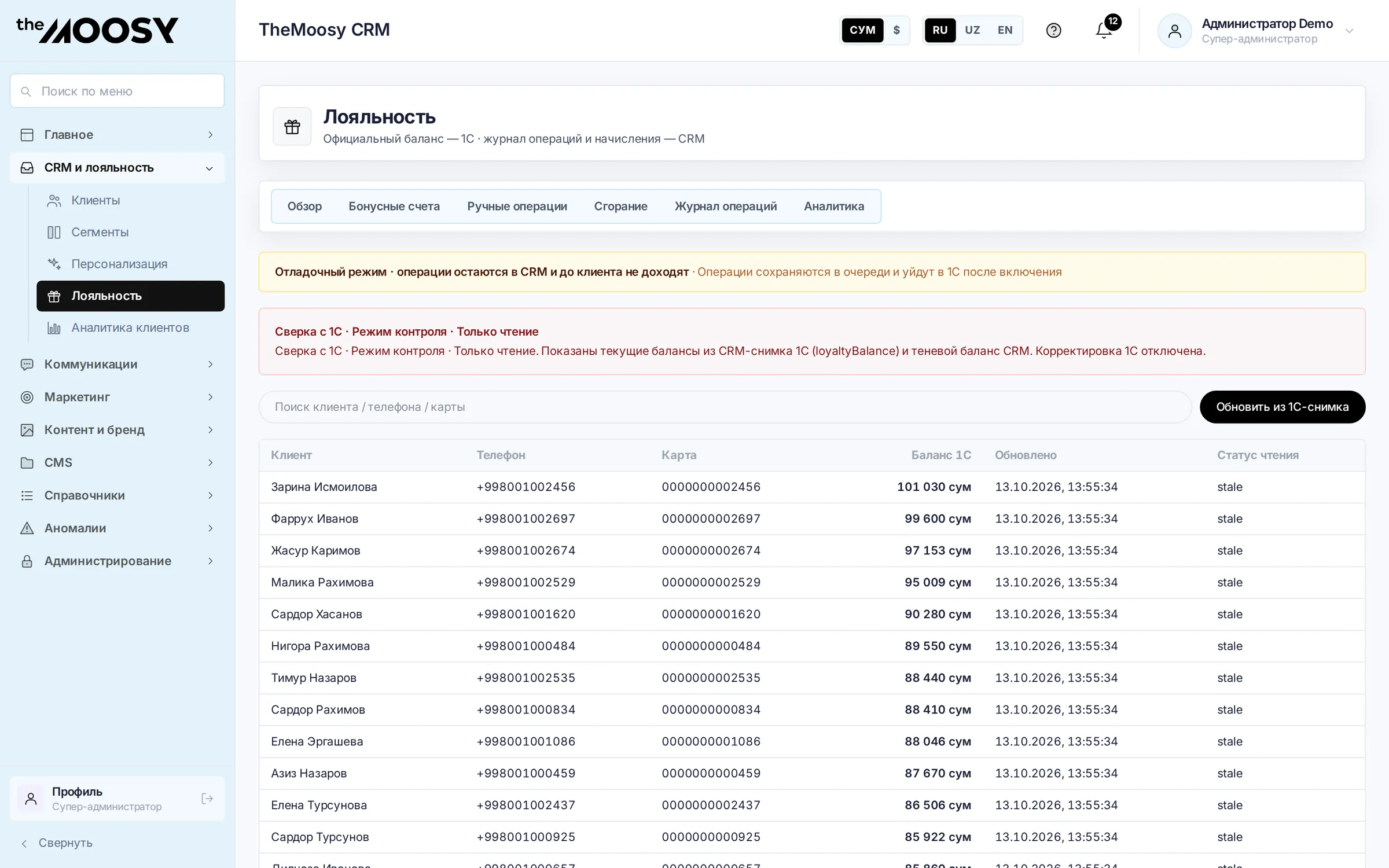Click the CMS folder icon
Viewport: 1389px width, 868px height.
point(27,463)
